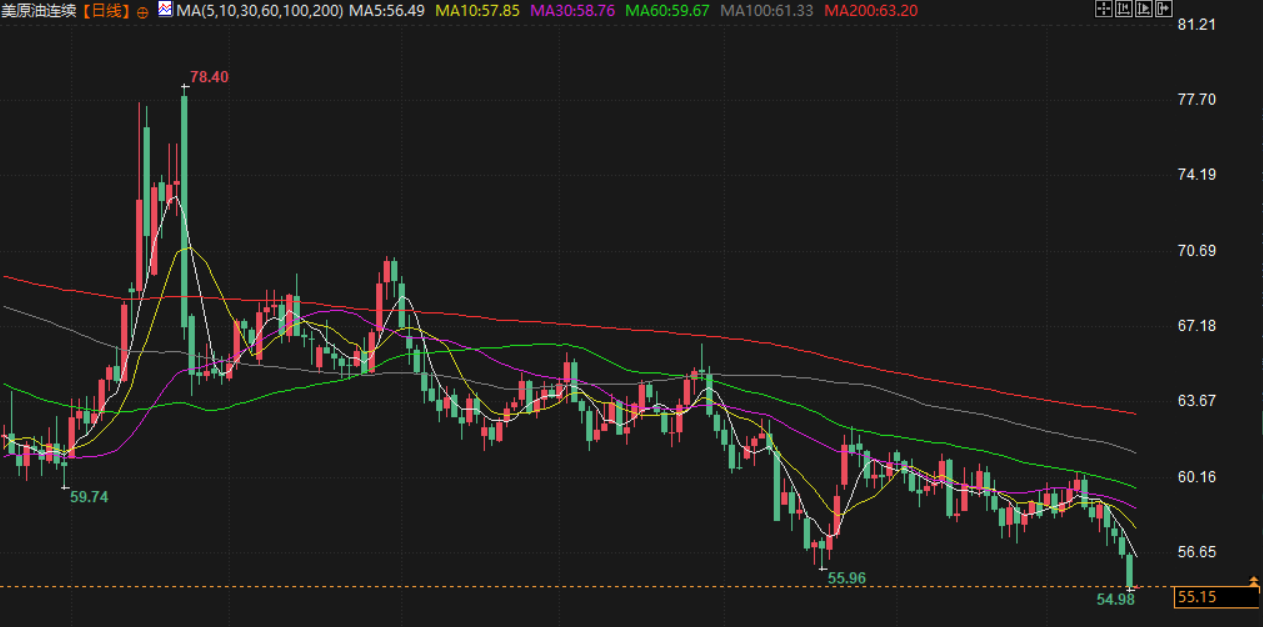Viewport: 1263px width, 627px height.
Task: Select the 【日线】 daily period label
Action: [x=107, y=11]
